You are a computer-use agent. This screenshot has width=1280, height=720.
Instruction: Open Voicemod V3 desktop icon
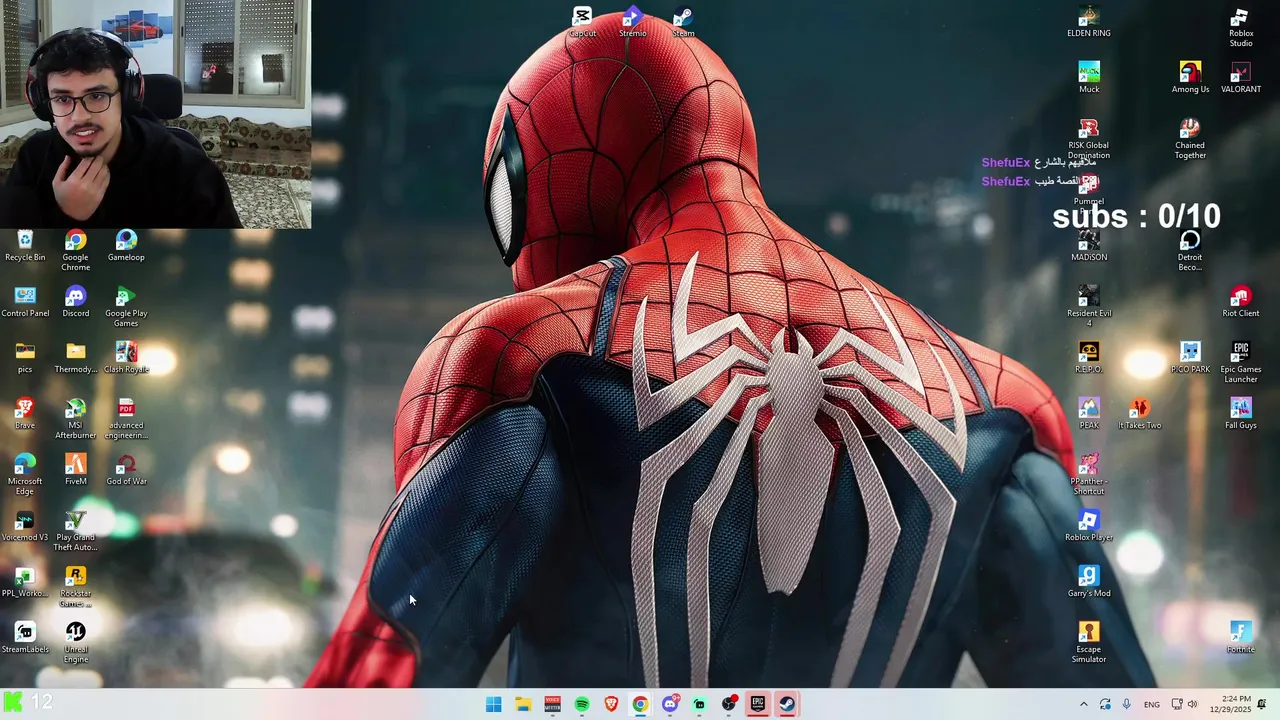point(25,526)
